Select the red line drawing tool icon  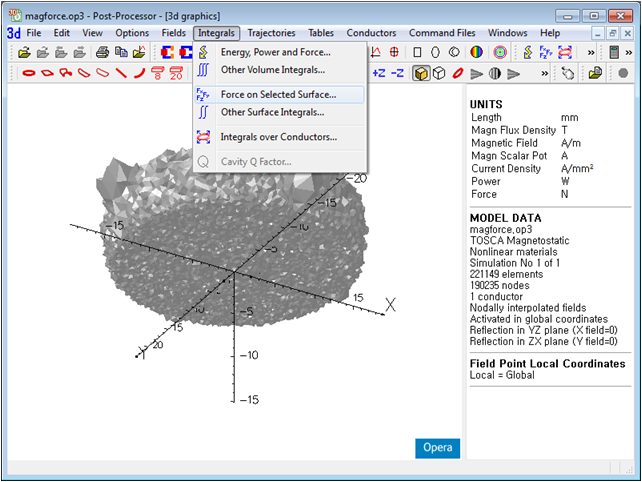click(x=121, y=73)
